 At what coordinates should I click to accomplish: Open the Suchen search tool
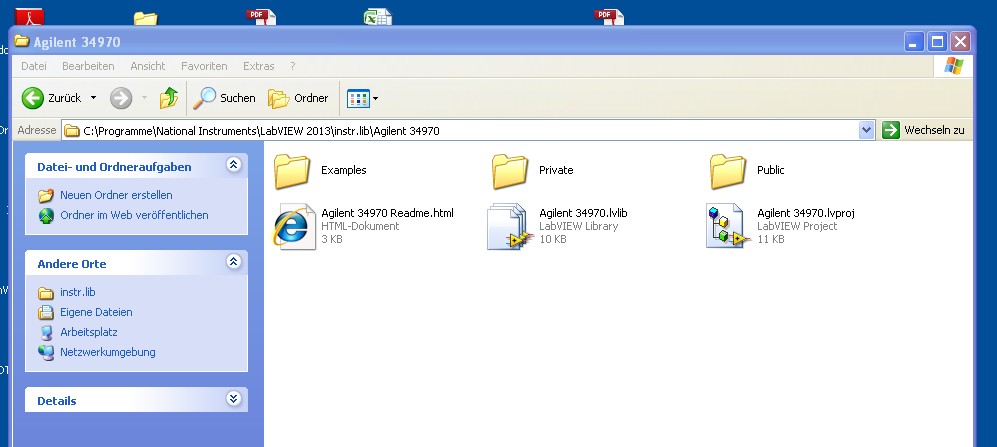click(x=224, y=98)
